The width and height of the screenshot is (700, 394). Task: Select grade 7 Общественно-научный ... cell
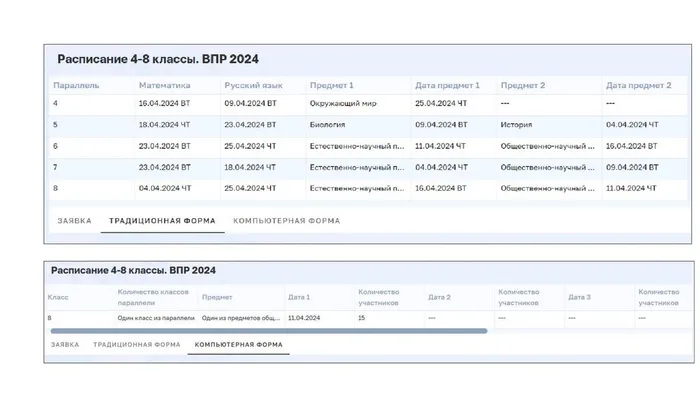pos(547,167)
